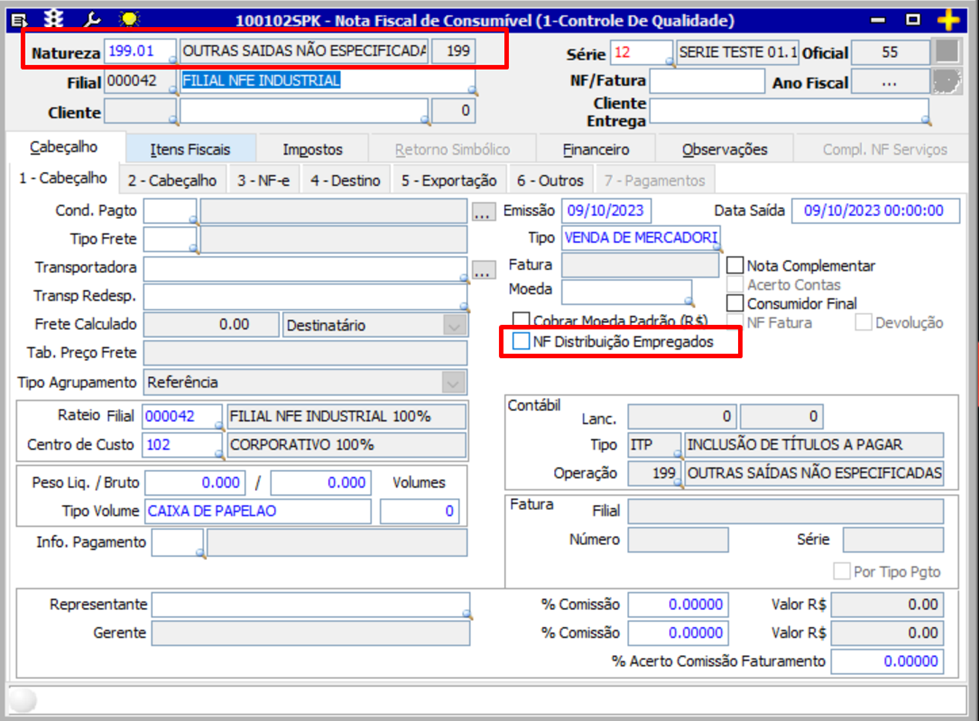Click the Emissão date field
The image size is (979, 721).
click(606, 210)
